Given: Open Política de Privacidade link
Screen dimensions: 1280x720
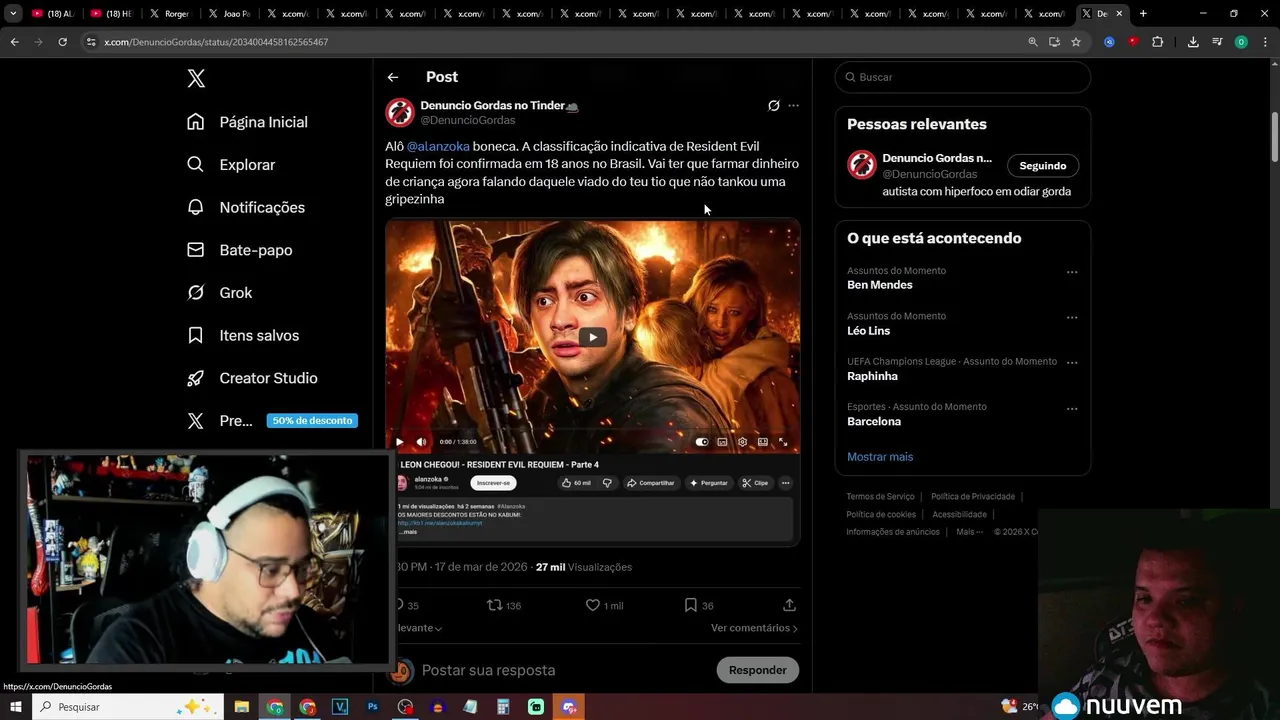Looking at the screenshot, I should pyautogui.click(x=973, y=497).
